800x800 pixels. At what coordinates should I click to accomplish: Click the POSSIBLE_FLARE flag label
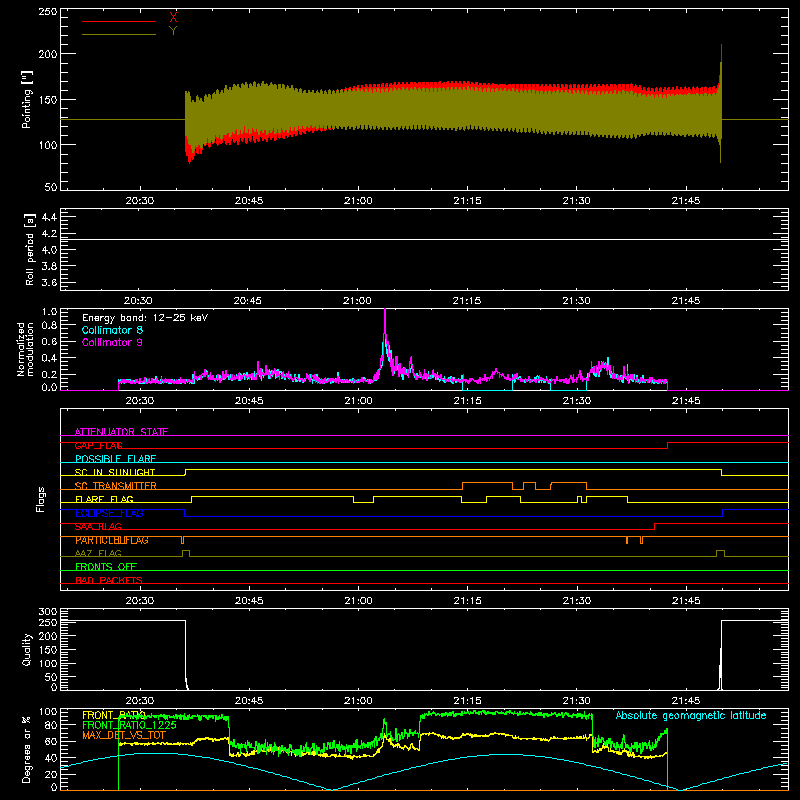(115, 459)
